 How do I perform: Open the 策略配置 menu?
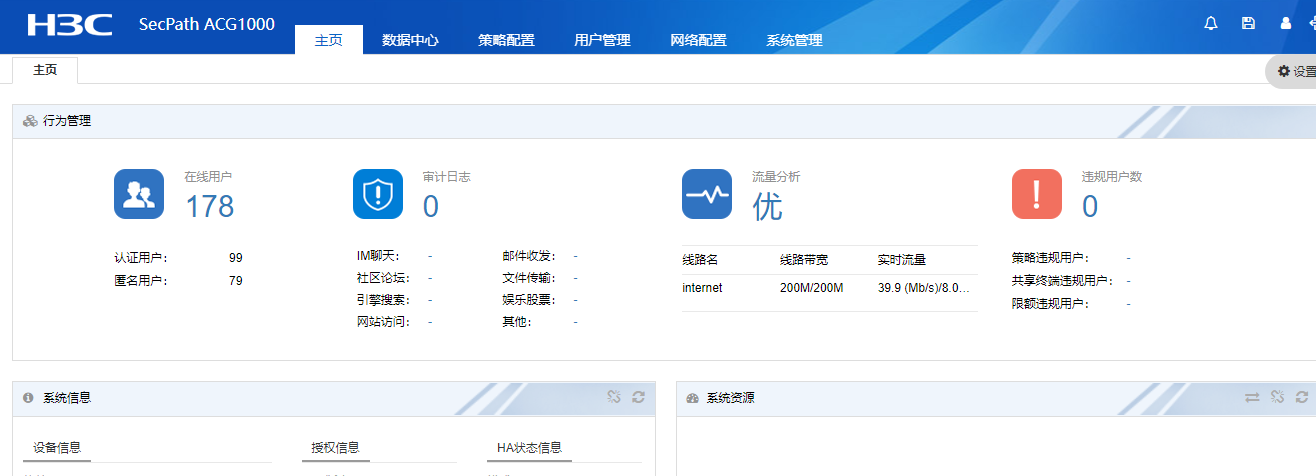pyautogui.click(x=506, y=41)
